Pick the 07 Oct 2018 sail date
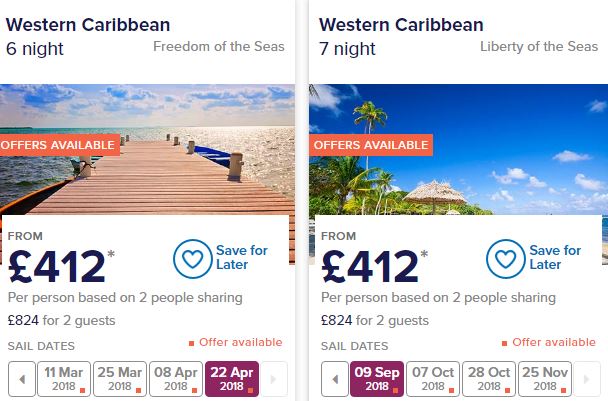The image size is (608, 401). (x=433, y=379)
